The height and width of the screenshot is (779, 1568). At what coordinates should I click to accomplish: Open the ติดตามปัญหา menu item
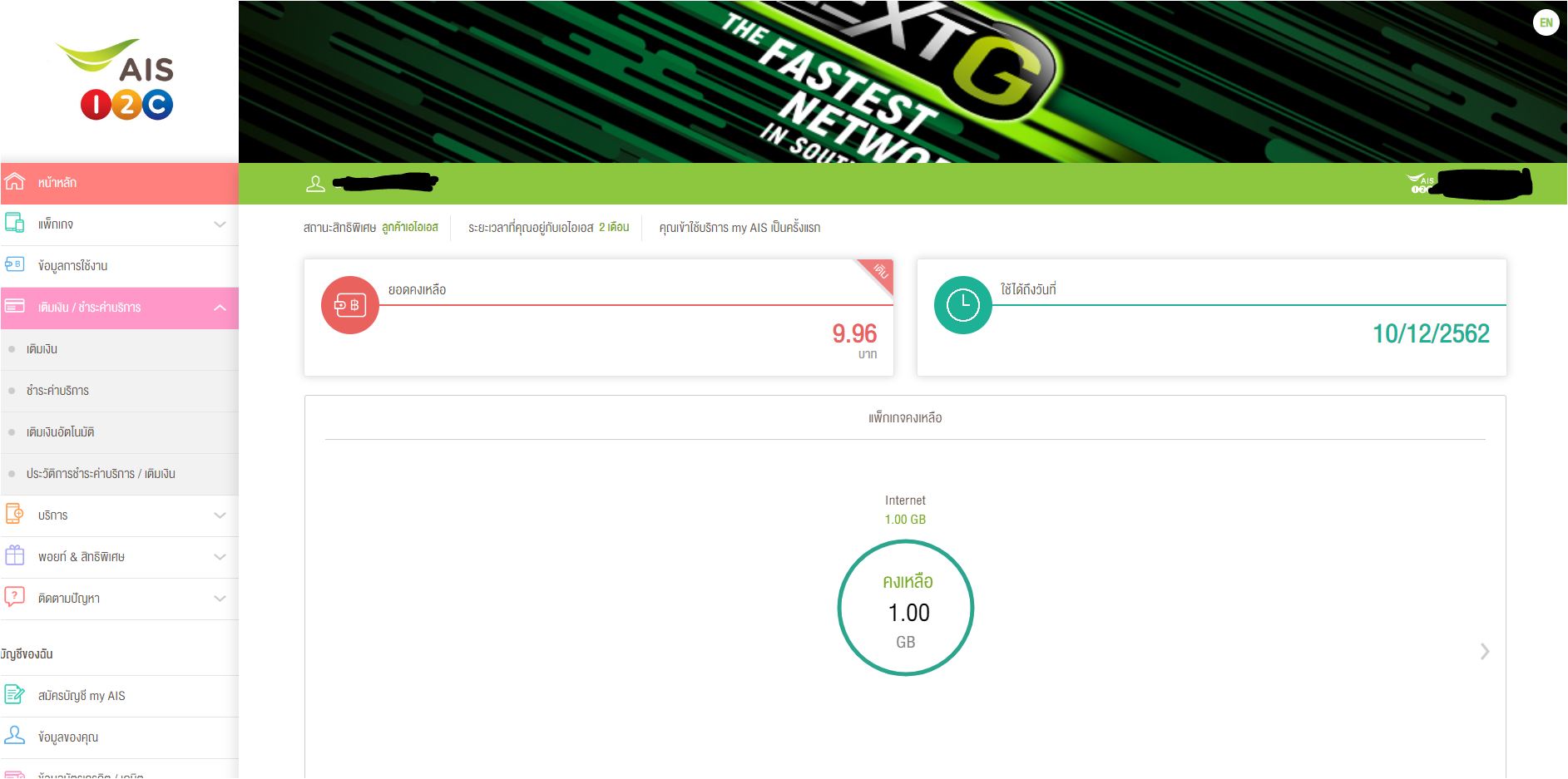120,599
